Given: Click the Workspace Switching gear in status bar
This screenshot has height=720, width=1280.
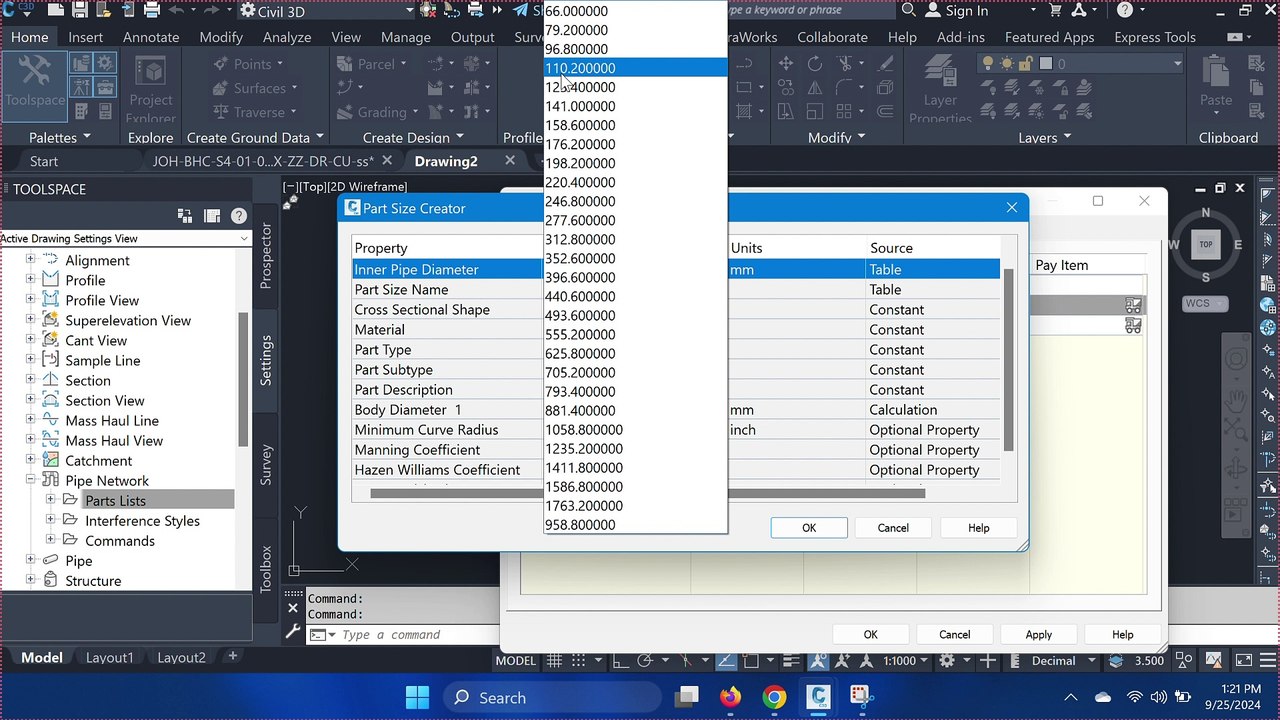Looking at the screenshot, I should (x=946, y=661).
